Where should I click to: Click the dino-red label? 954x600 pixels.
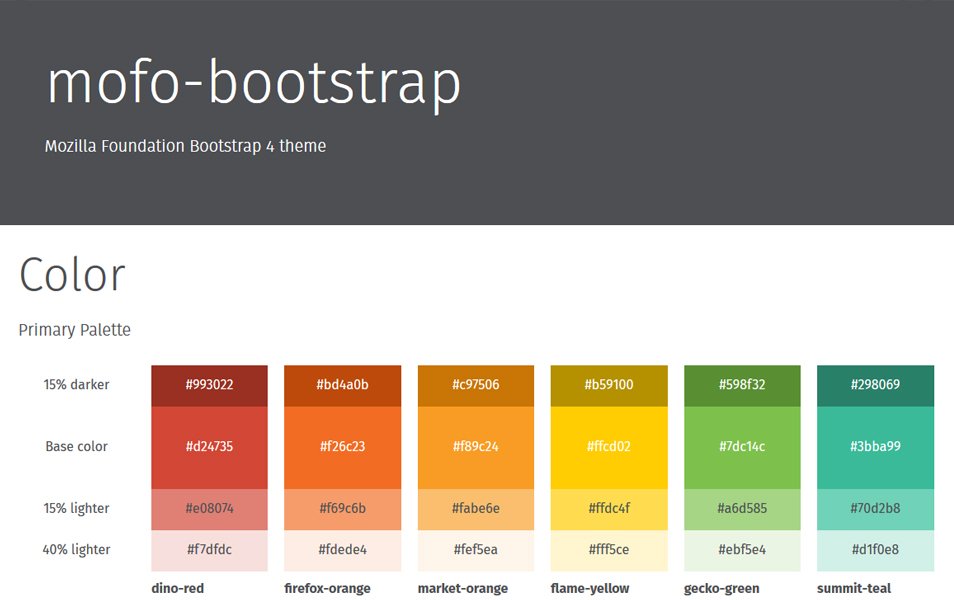click(x=178, y=588)
